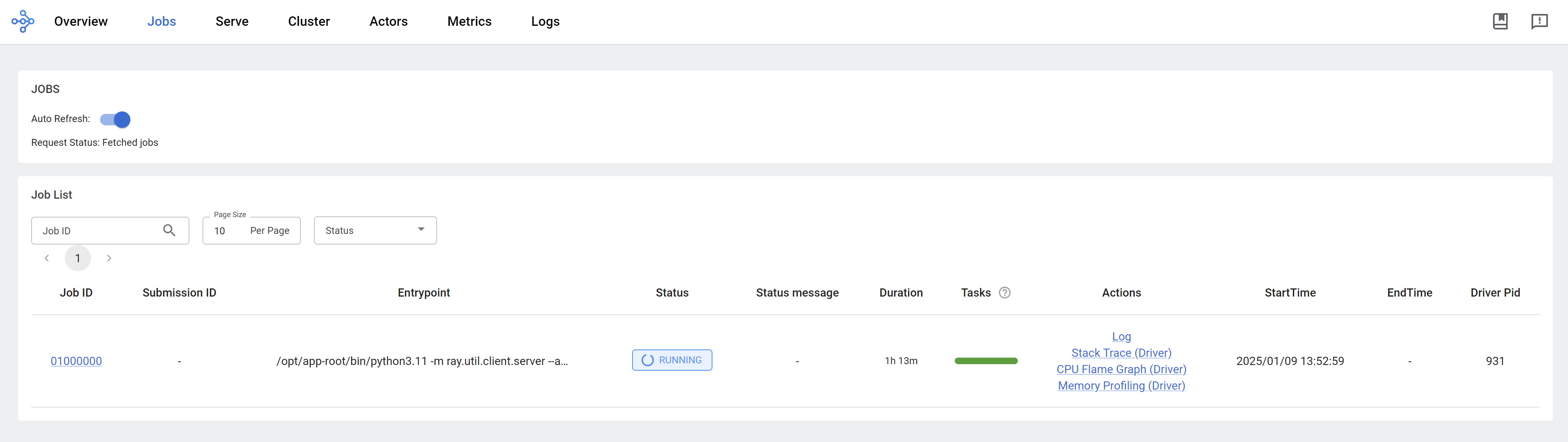Open the Status filter dropdown
Screen dimensions: 1568x442
pyautogui.click(x=375, y=231)
